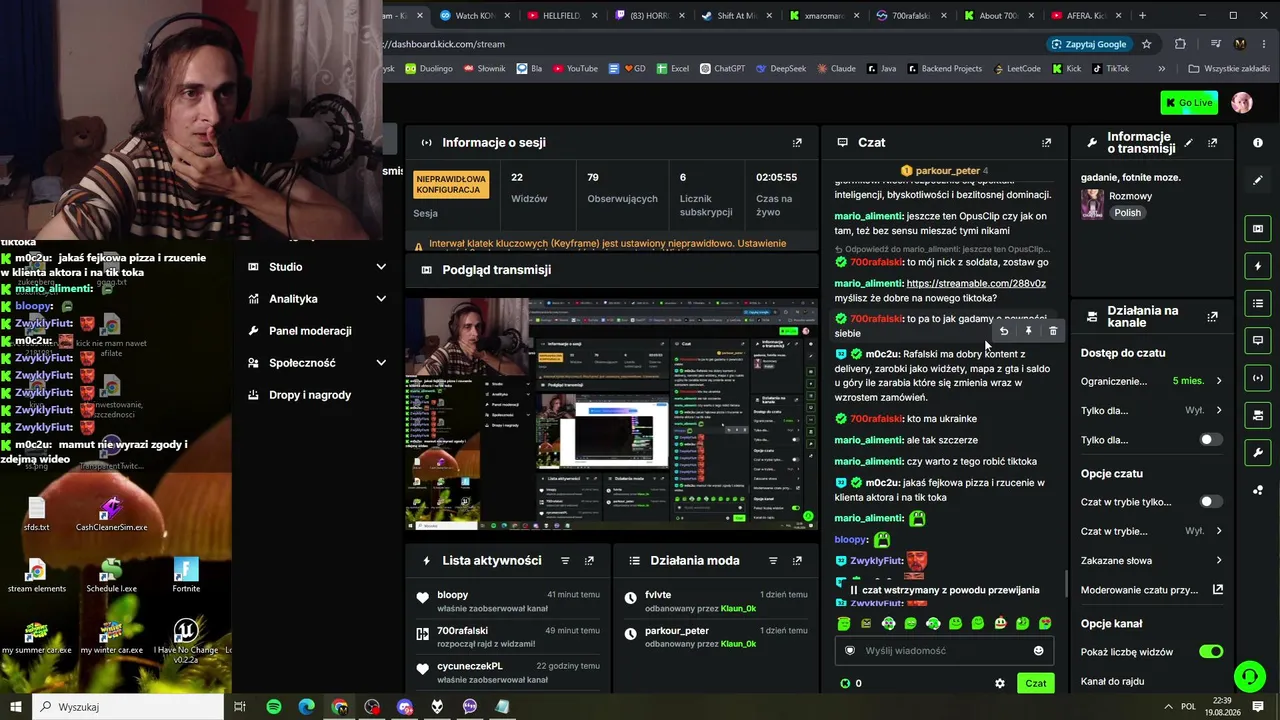Click the list sidebar icon

click(x=1258, y=303)
